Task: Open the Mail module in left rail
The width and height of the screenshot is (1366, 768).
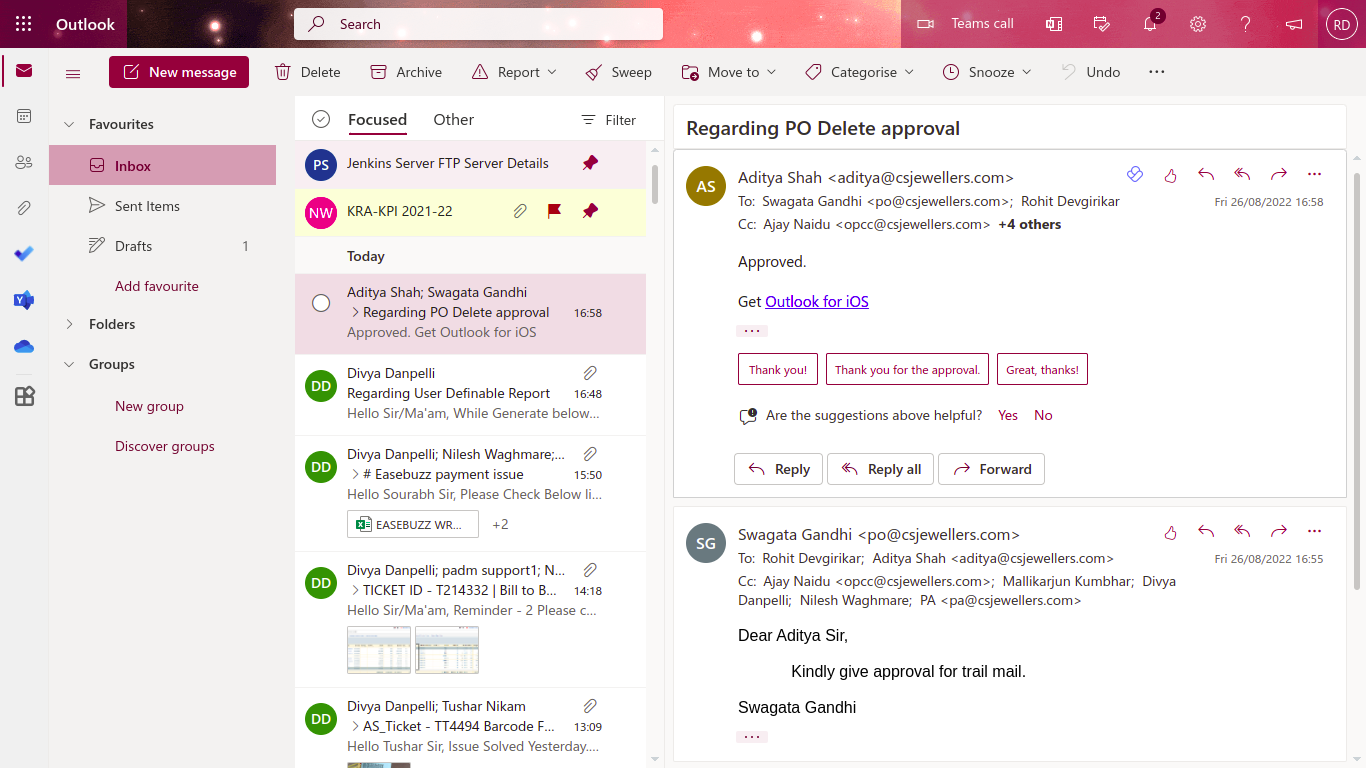Action: click(24, 71)
